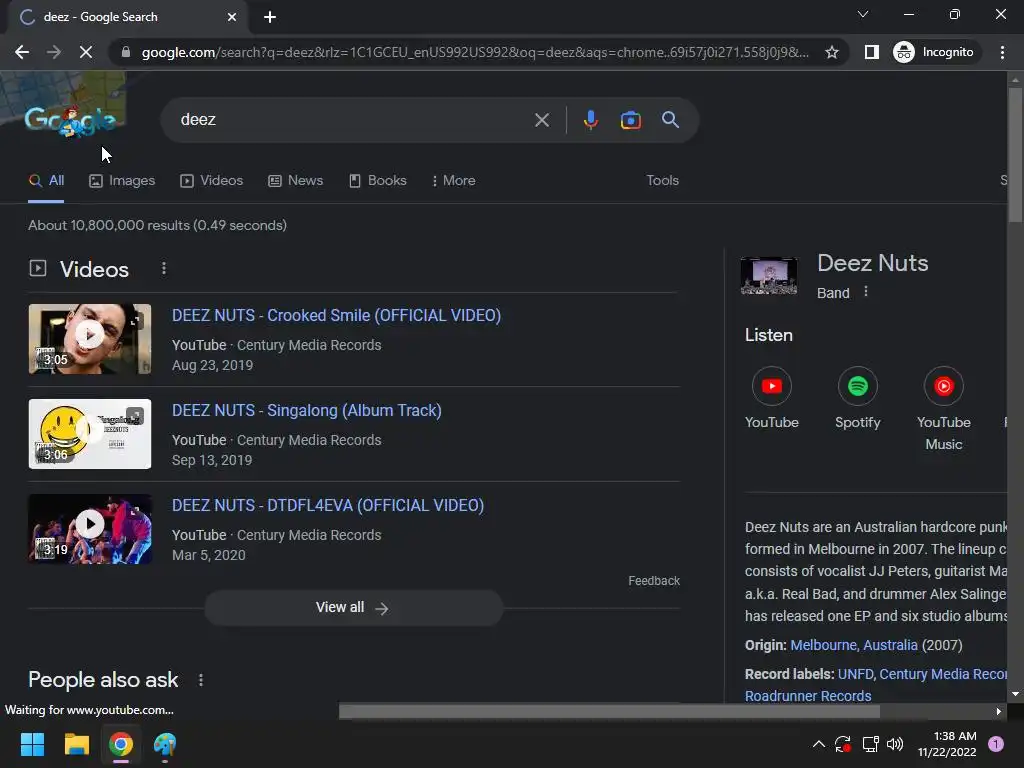Click the Deez Nuts band image

click(x=769, y=276)
